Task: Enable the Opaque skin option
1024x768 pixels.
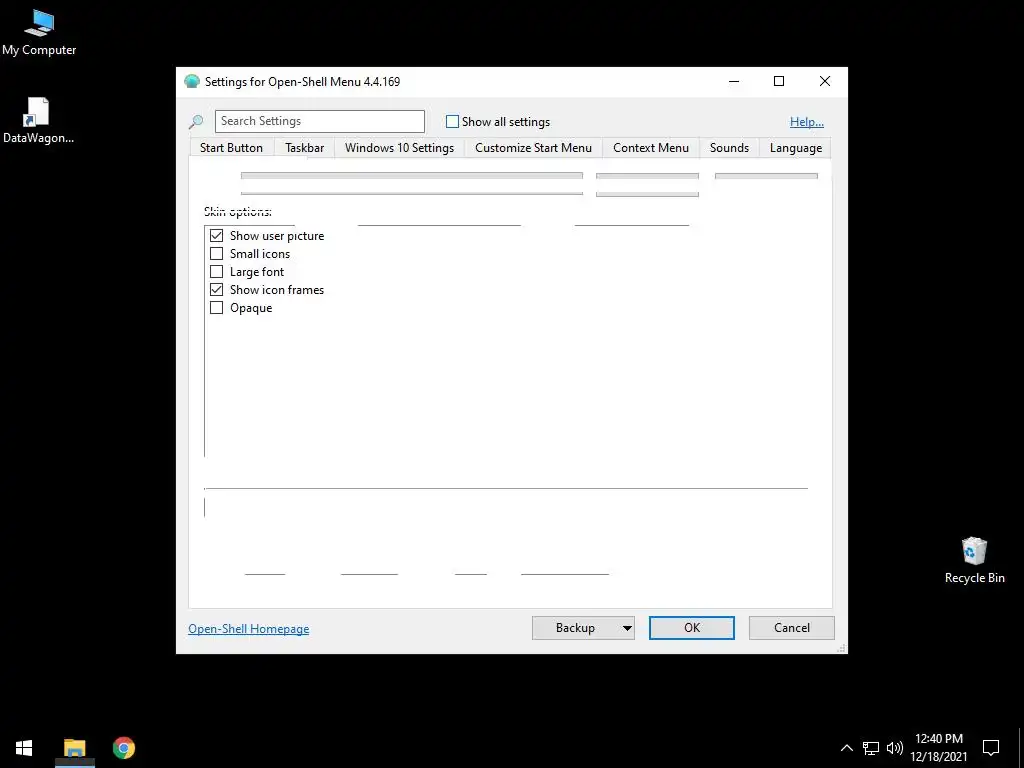Action: [216, 308]
